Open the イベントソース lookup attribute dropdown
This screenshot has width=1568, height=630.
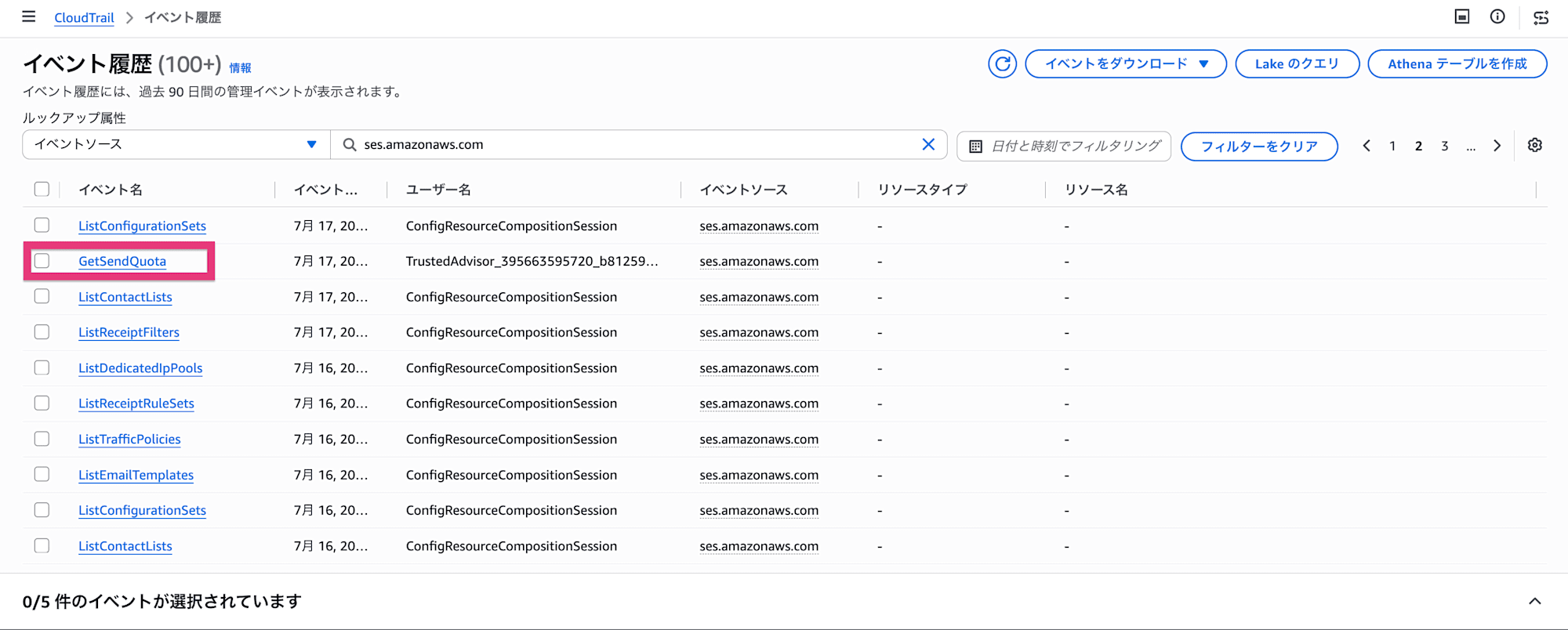pyautogui.click(x=176, y=144)
